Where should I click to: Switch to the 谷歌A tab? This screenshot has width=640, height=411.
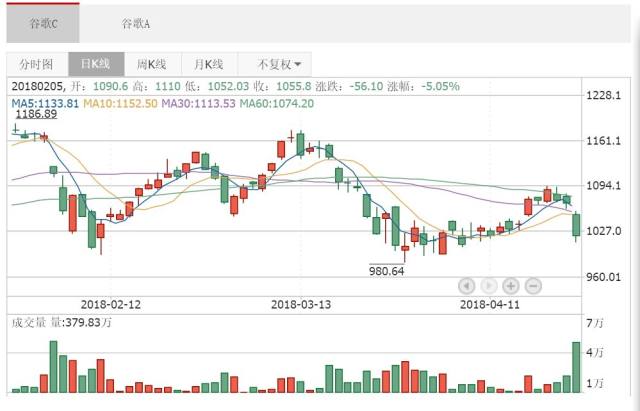click(x=136, y=24)
